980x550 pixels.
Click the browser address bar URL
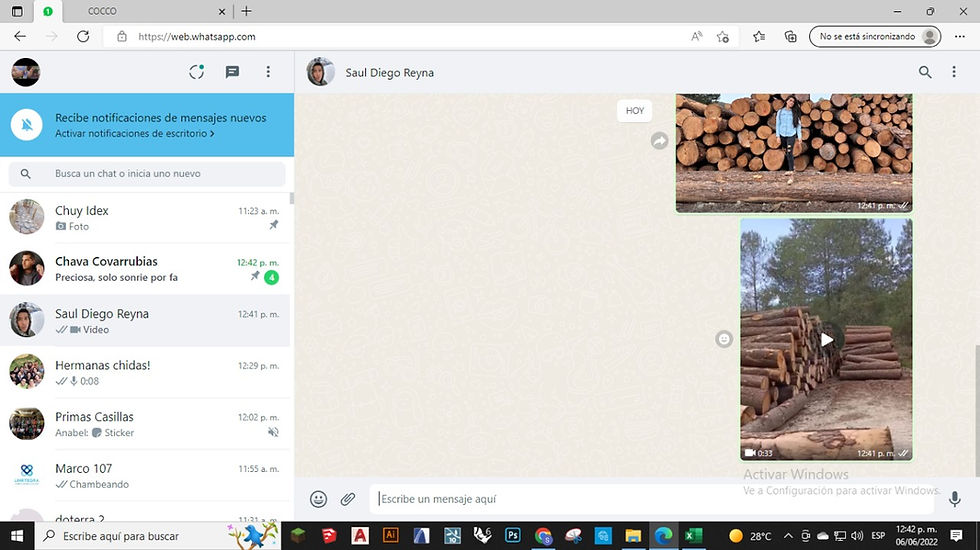click(x=197, y=36)
